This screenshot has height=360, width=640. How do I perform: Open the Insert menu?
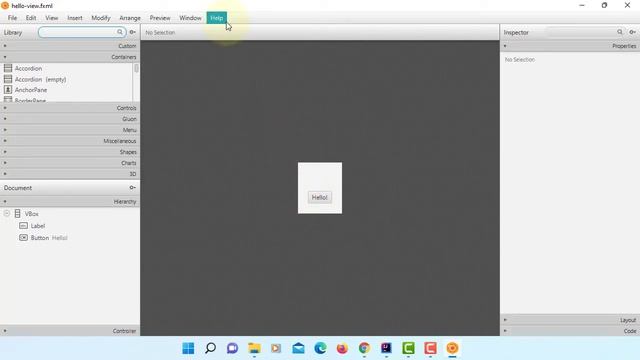75,18
